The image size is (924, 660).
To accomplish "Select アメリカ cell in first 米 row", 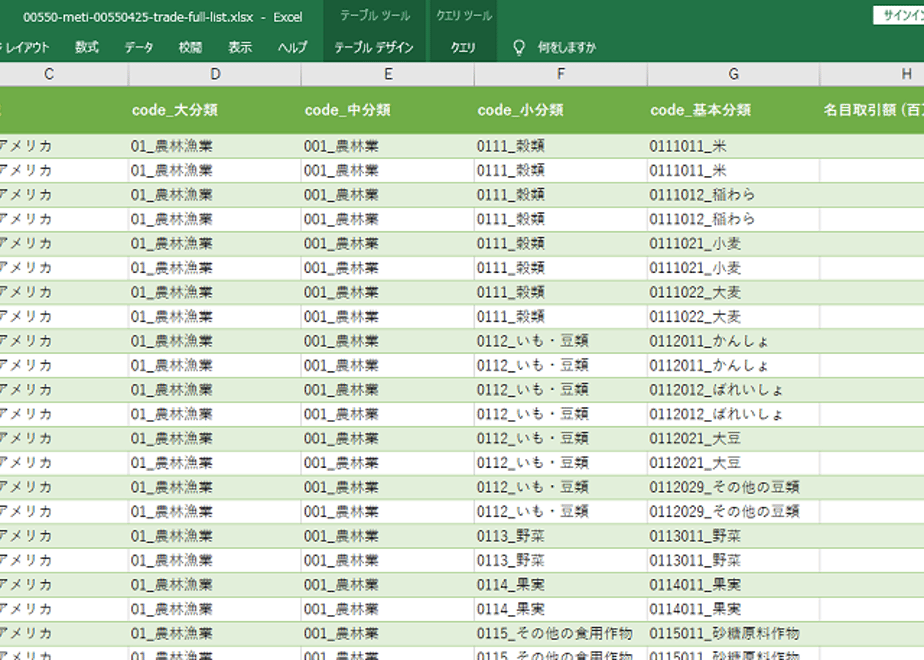I will click(64, 146).
